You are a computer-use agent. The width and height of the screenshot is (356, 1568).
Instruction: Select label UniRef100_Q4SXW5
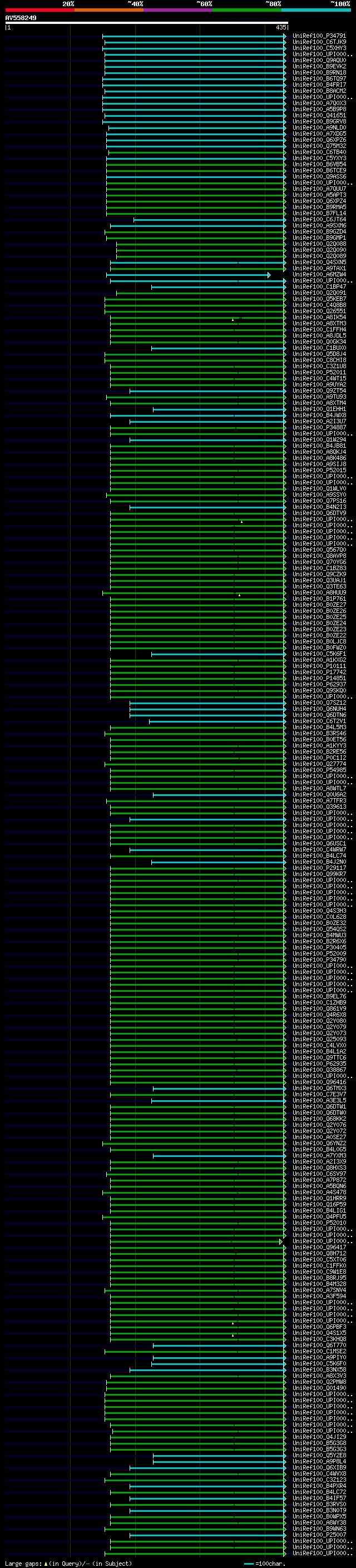tap(319, 263)
